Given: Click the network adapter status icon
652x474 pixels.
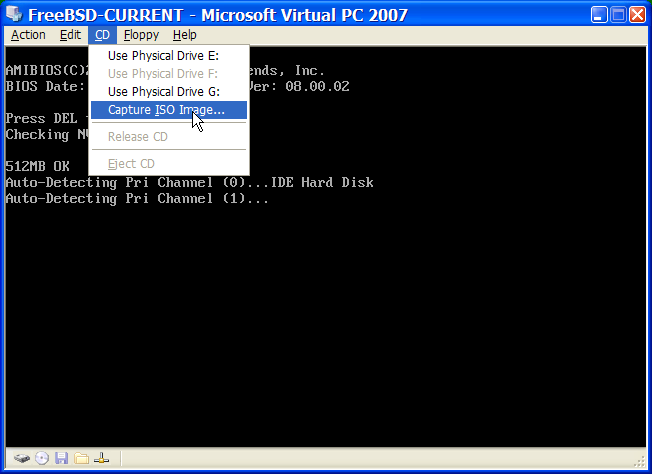Looking at the screenshot, I should (101, 458).
